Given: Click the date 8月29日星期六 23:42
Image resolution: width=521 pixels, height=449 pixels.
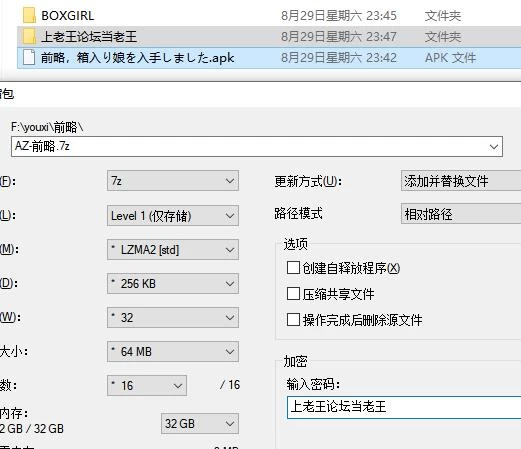Looking at the screenshot, I should [339, 58].
